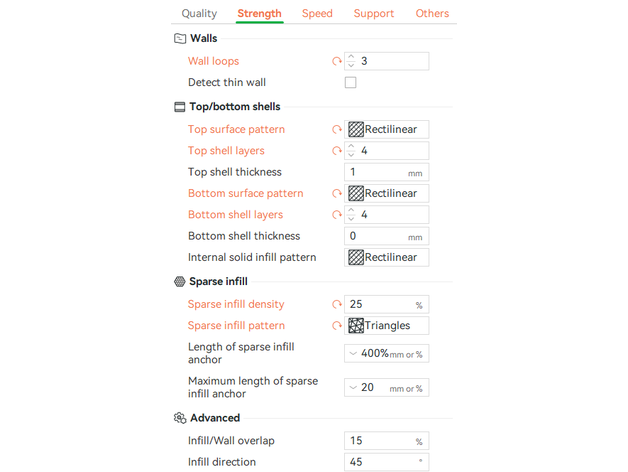Open Internal solid infill pattern dropdown

click(387, 258)
